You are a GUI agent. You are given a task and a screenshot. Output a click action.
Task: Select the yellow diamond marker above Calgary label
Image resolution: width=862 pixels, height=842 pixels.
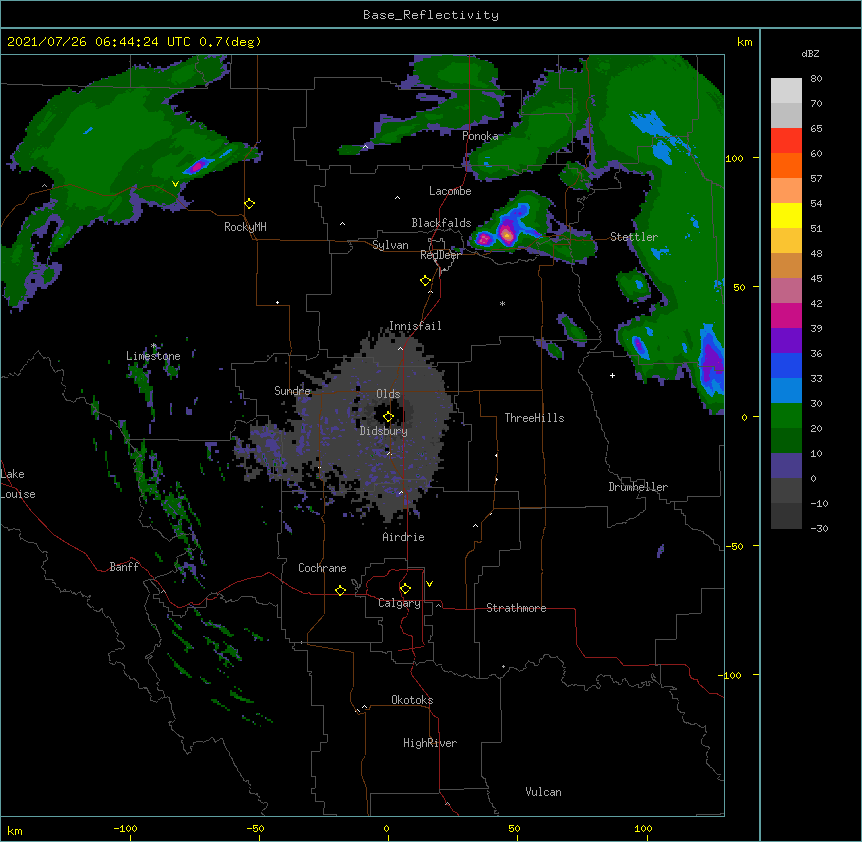click(x=405, y=589)
